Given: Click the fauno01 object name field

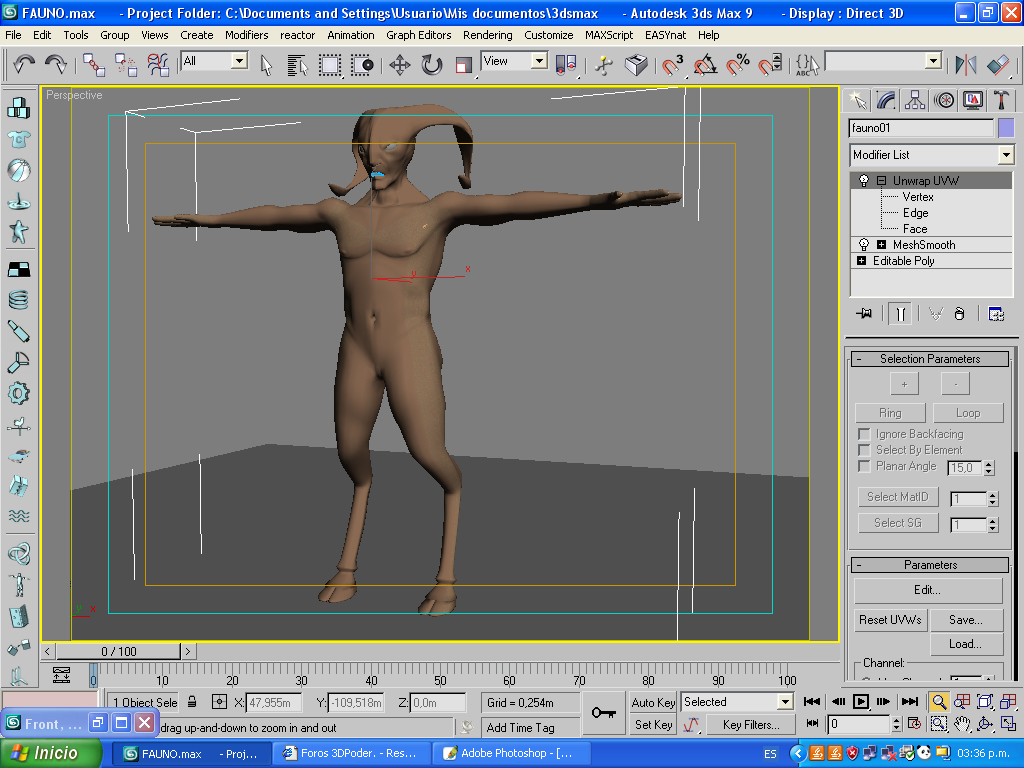Looking at the screenshot, I should pyautogui.click(x=920, y=128).
